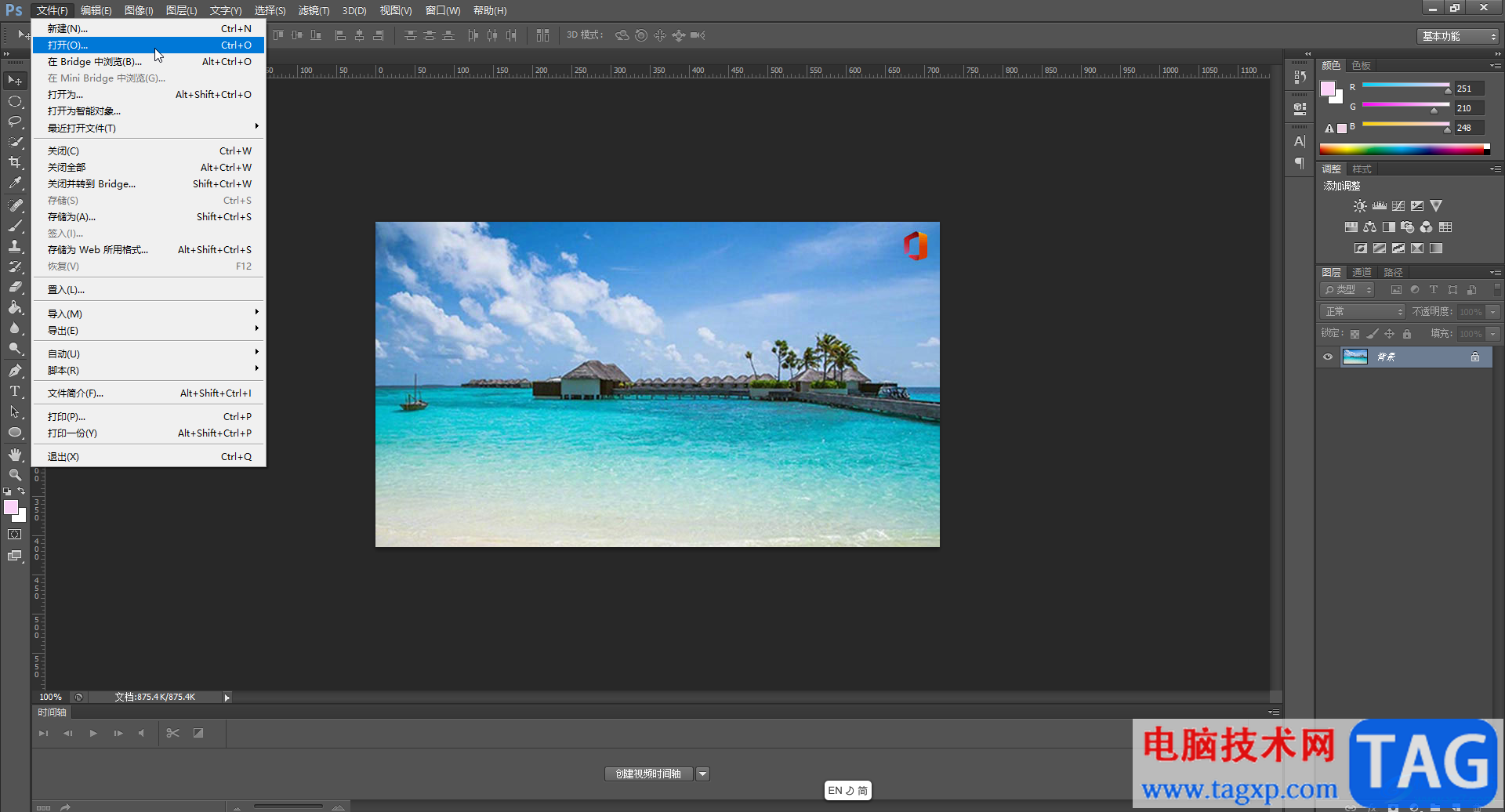1505x812 pixels.
Task: Click the auto-align layers icon
Action: (x=542, y=35)
